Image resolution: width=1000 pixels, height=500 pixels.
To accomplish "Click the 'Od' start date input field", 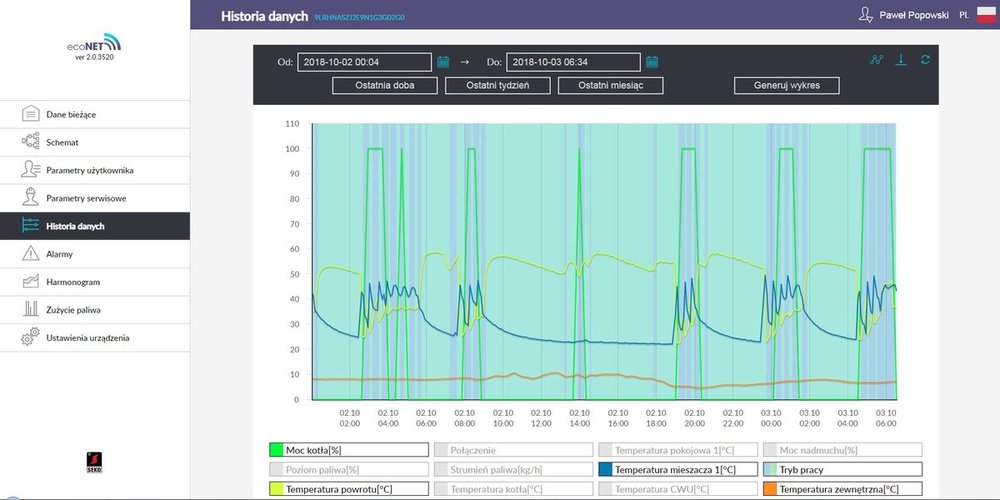I will [364, 62].
